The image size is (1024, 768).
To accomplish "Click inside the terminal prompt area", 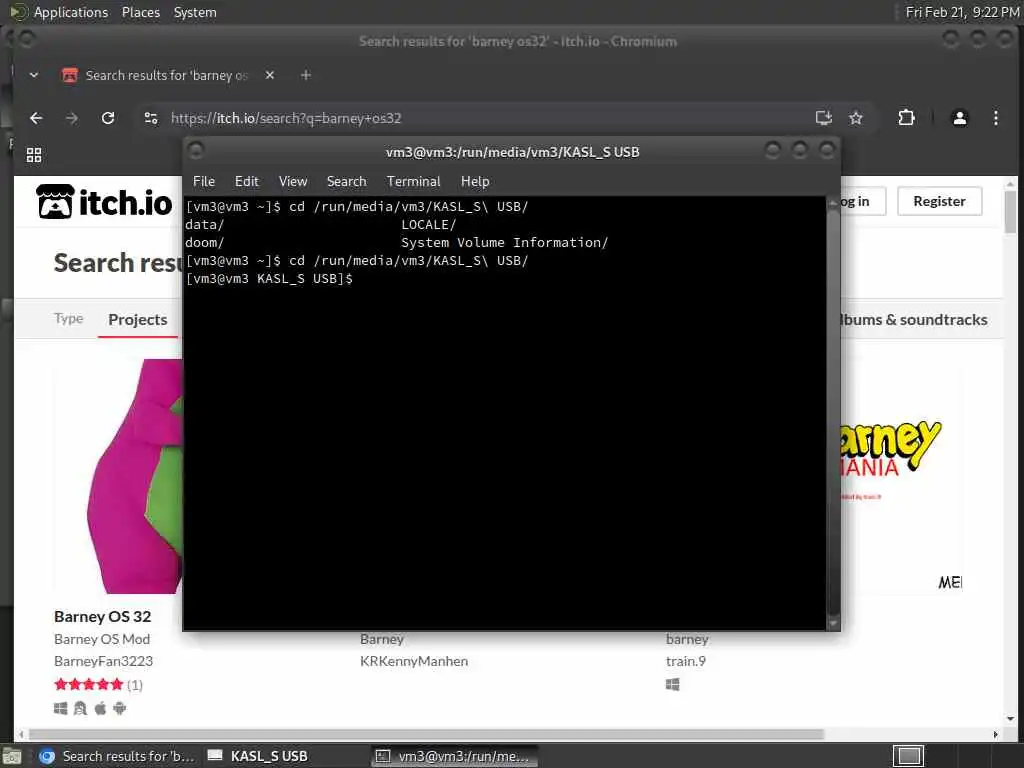I will click(x=504, y=411).
